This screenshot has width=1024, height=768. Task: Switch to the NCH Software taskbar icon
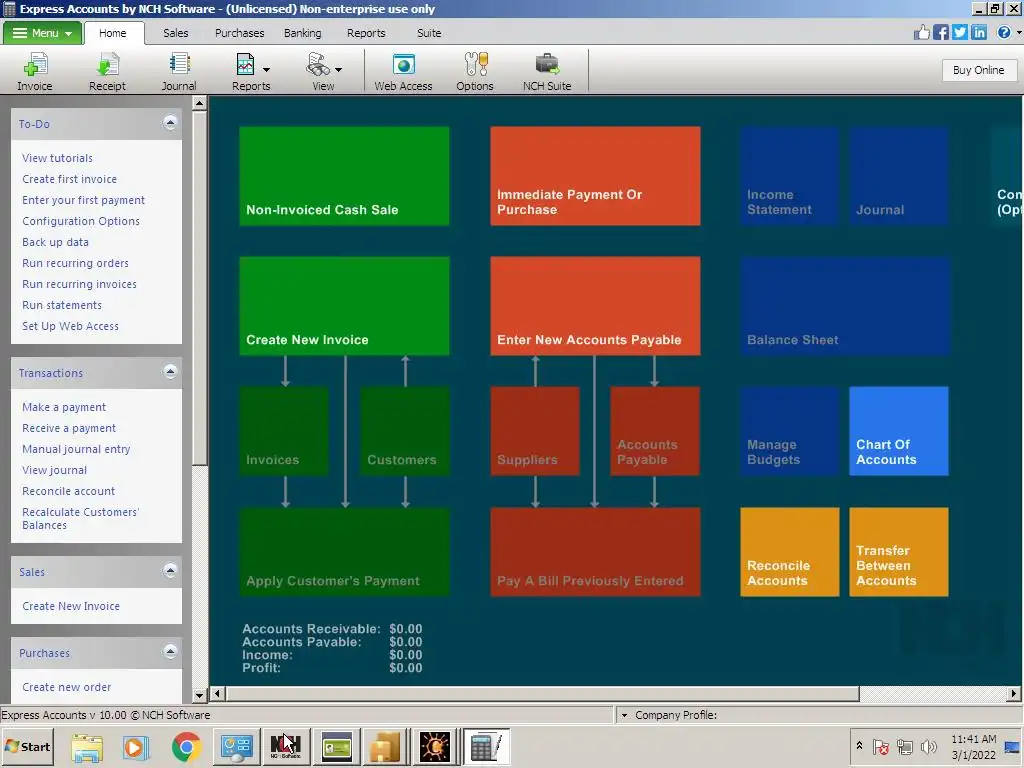[285, 746]
